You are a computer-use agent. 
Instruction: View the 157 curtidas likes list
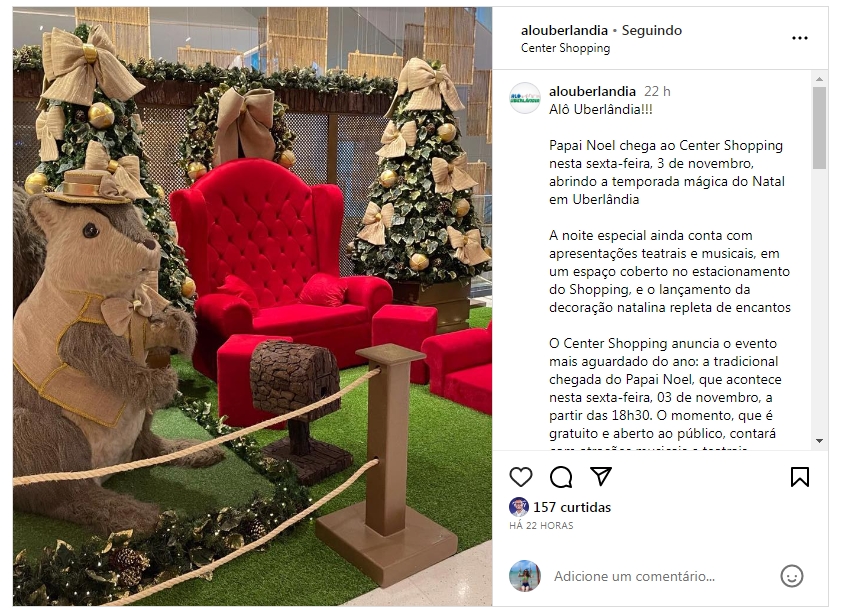click(572, 507)
